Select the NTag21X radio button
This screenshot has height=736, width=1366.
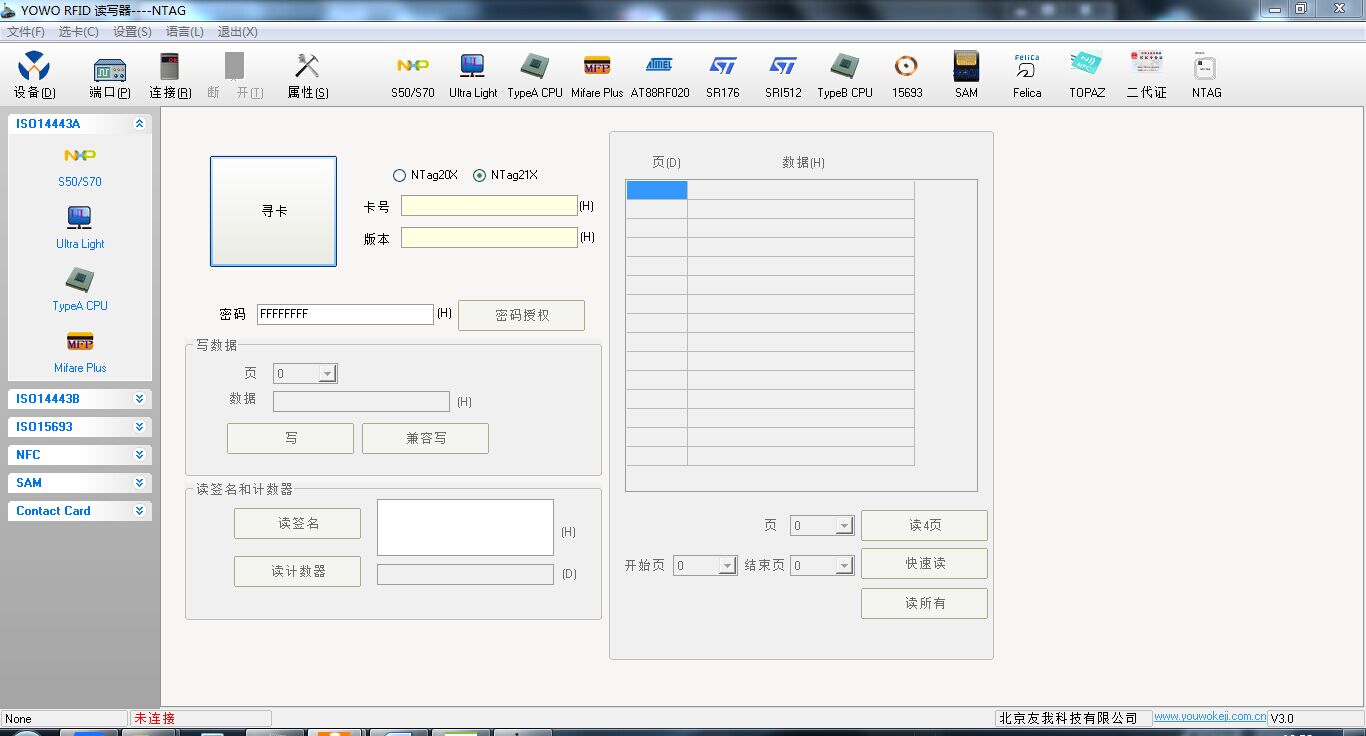[x=480, y=175]
